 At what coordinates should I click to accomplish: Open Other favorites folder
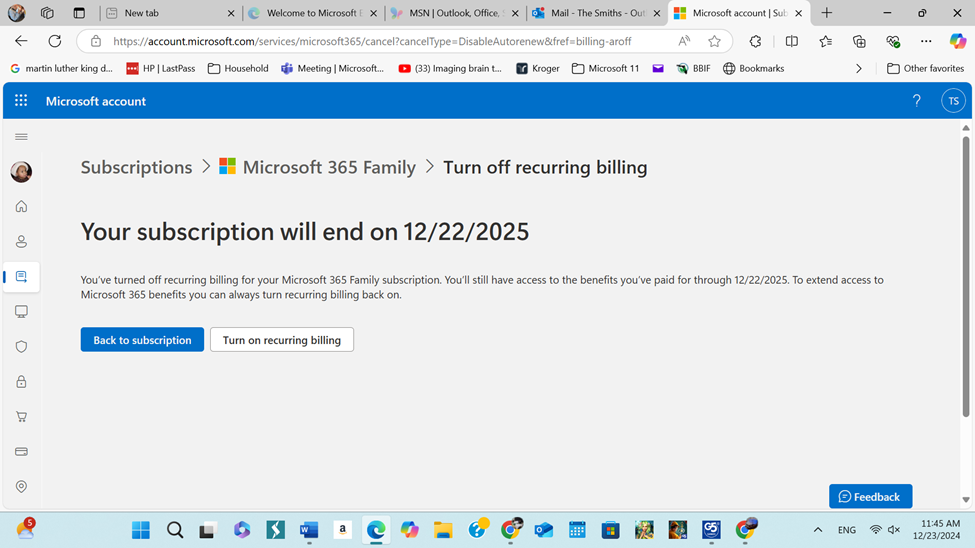point(925,68)
